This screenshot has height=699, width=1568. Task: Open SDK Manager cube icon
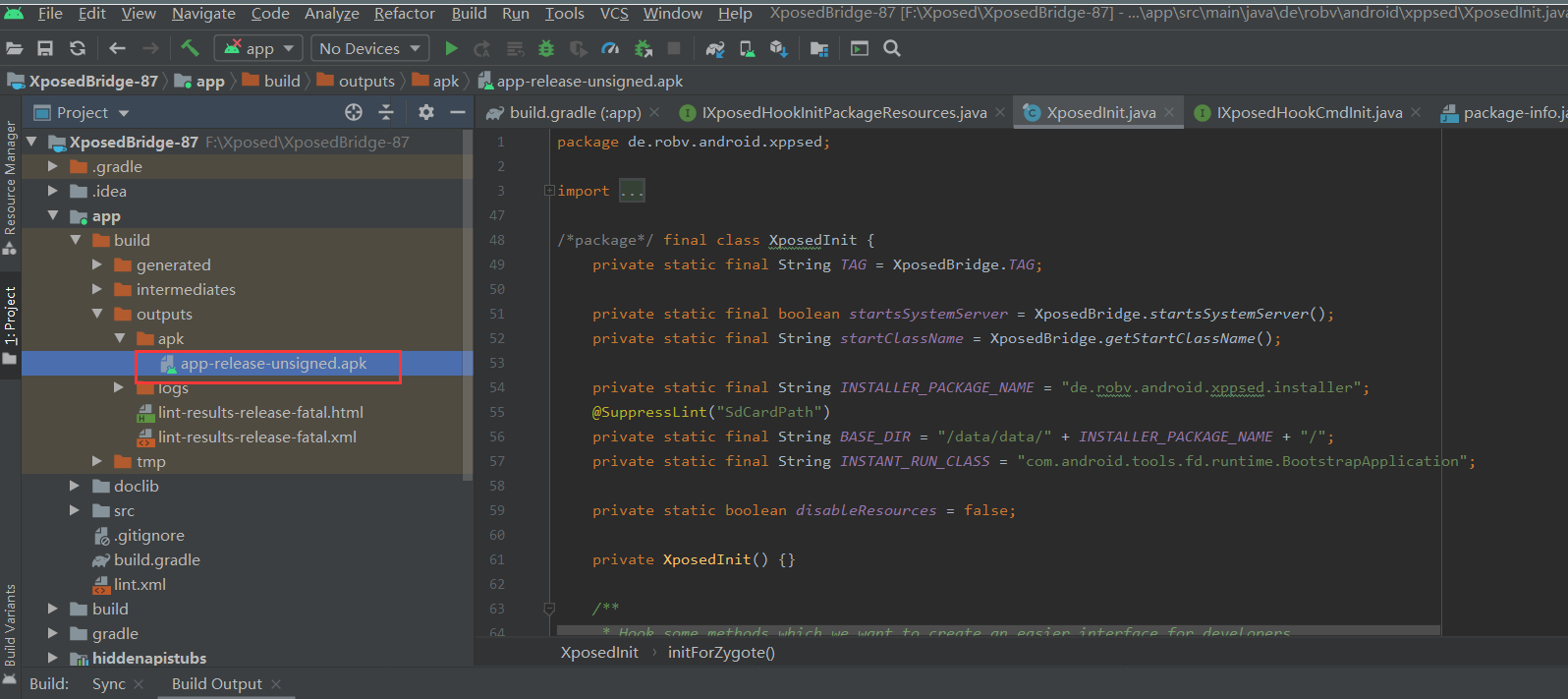[x=779, y=48]
